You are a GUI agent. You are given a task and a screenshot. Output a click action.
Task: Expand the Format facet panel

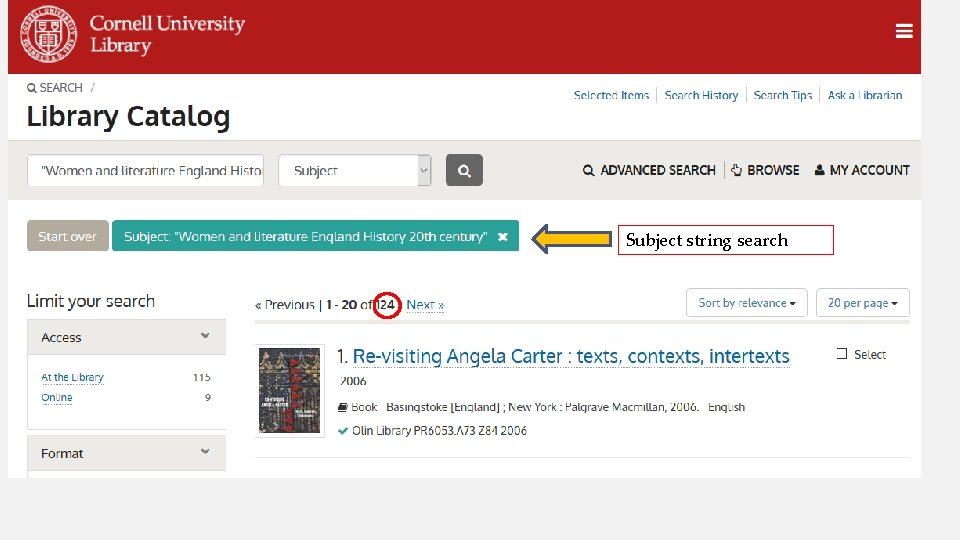[126, 454]
